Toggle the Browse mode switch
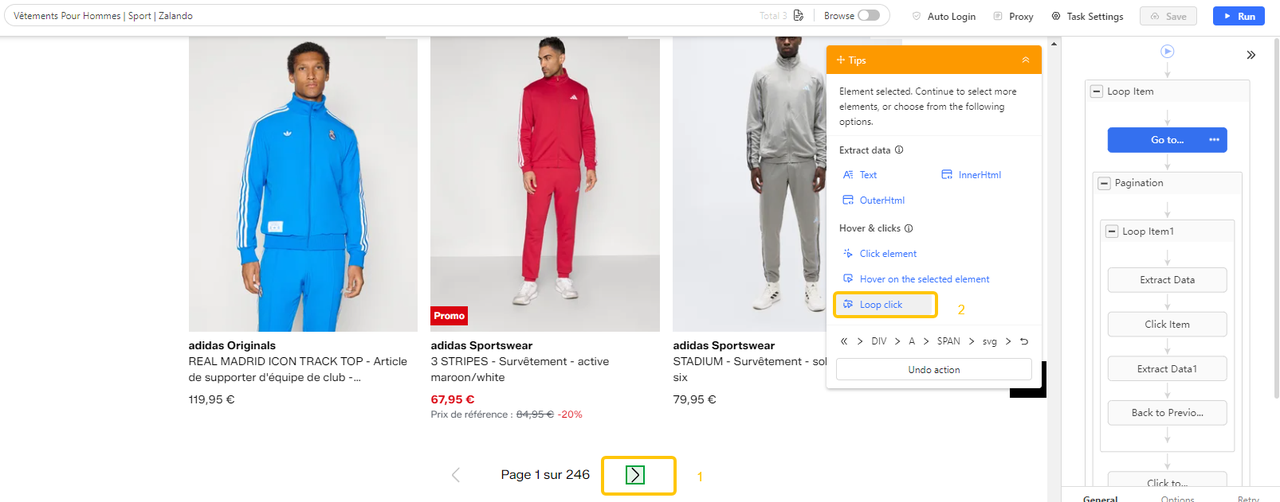Viewport: 1280px width, 502px height. tap(869, 16)
